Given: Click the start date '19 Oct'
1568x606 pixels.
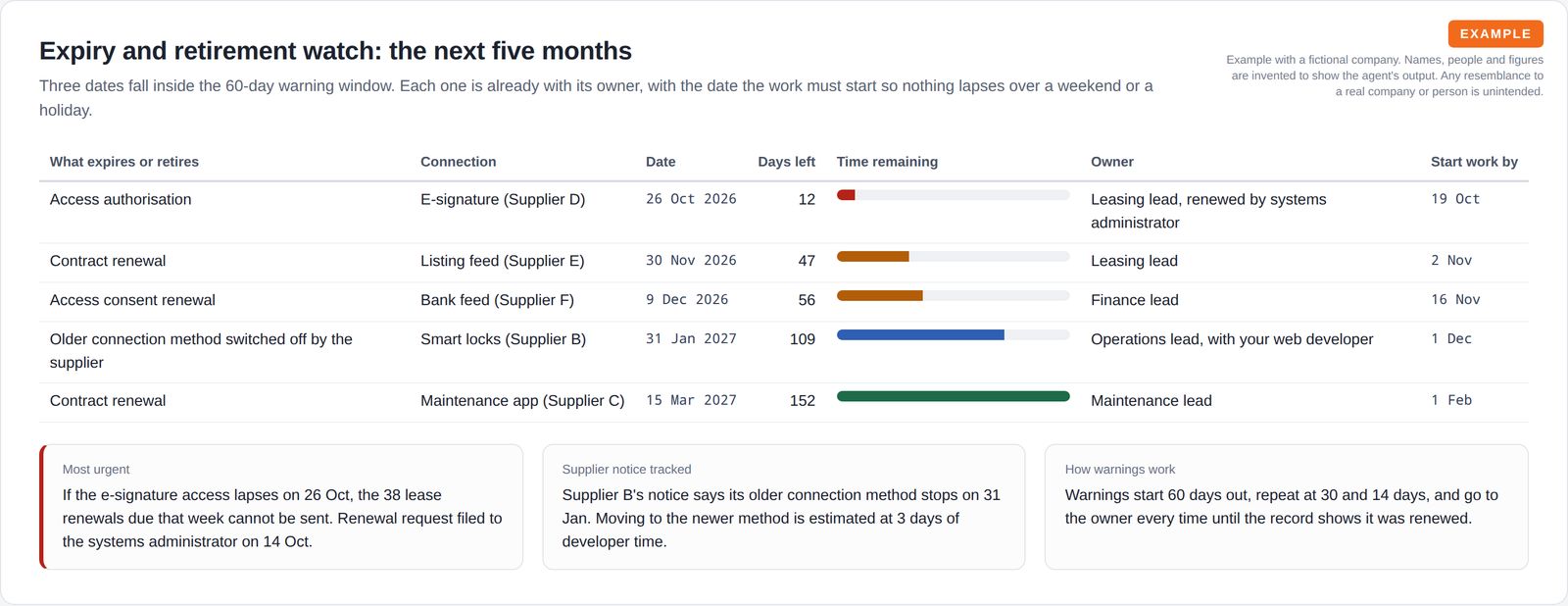Looking at the screenshot, I should click(x=1455, y=199).
